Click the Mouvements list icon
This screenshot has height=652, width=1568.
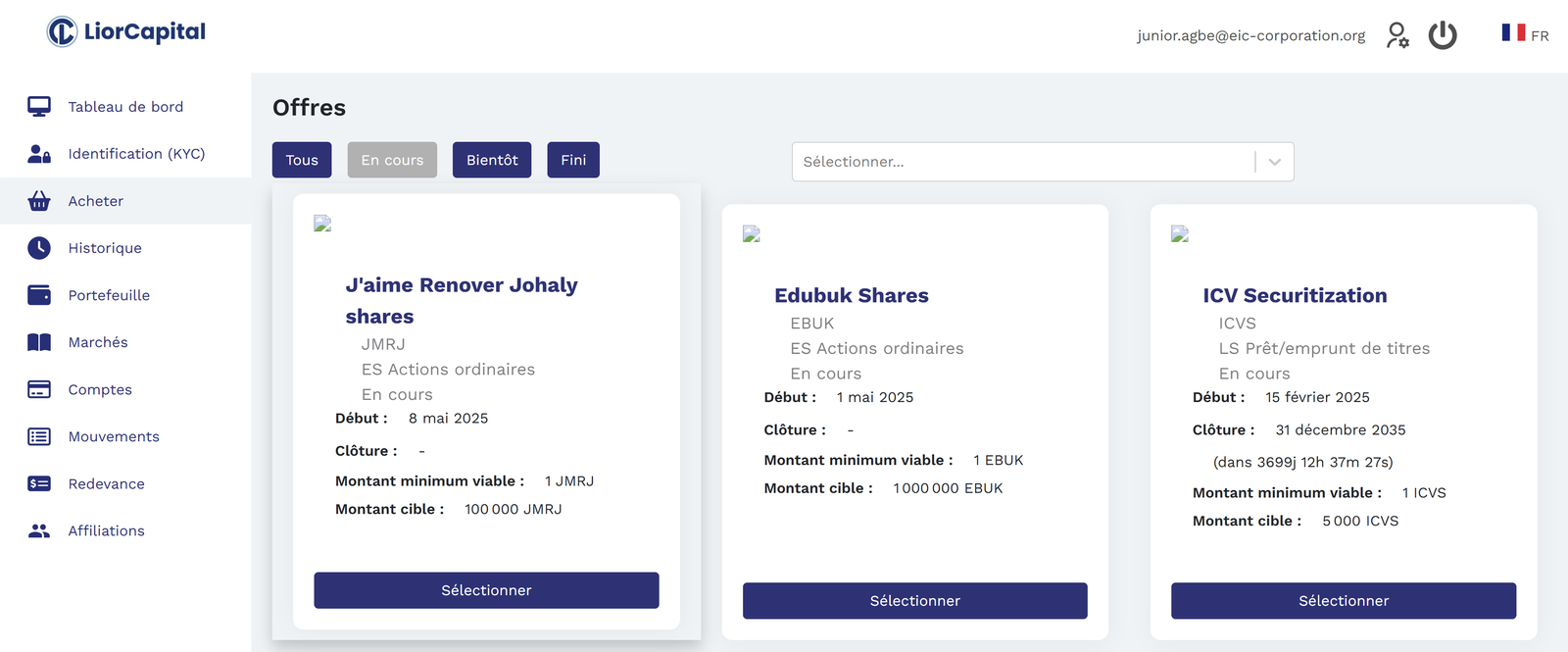39,436
